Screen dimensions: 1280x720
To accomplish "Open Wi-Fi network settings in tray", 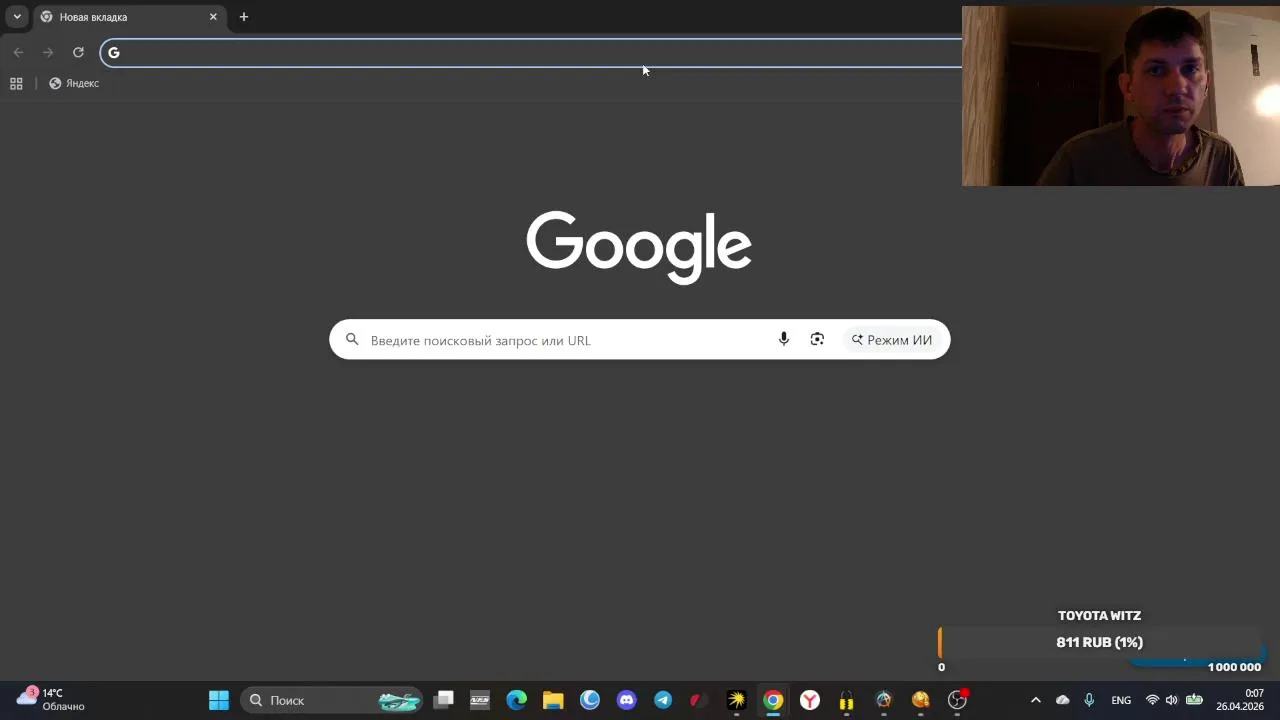I will (x=1152, y=700).
